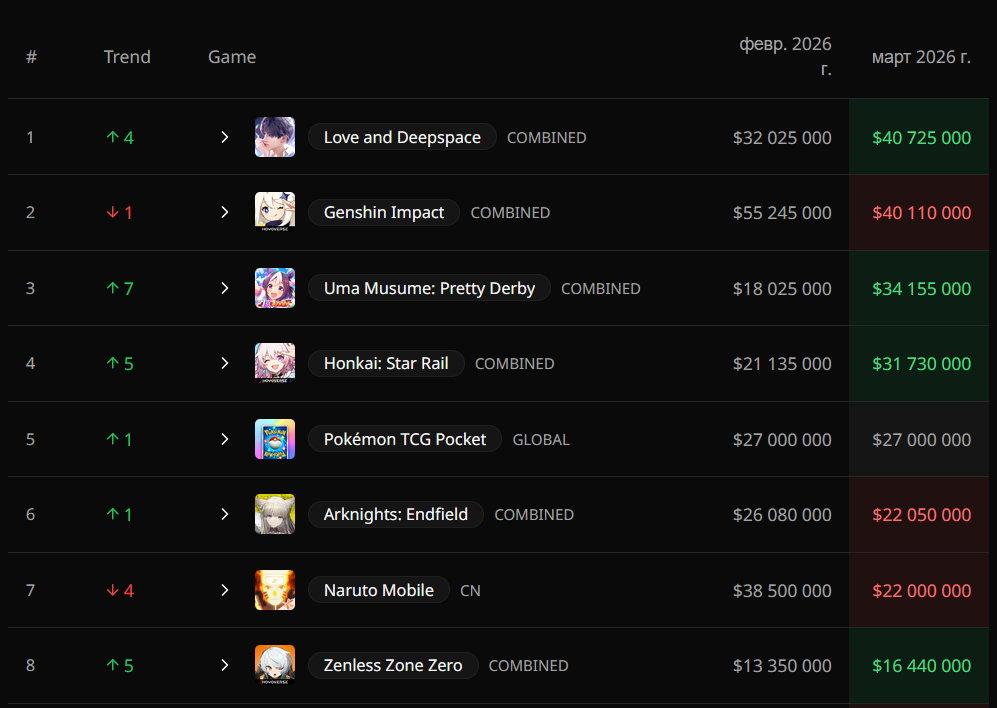This screenshot has height=708, width=997.
Task: Open the Uma Musume: Pretty Derby name pill
Action: [429, 288]
